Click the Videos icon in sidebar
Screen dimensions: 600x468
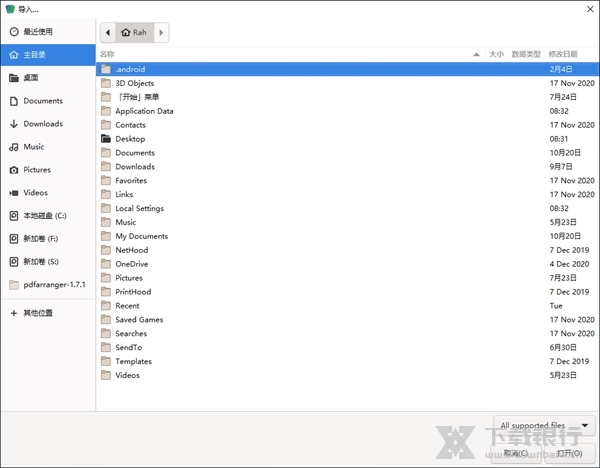pos(14,193)
